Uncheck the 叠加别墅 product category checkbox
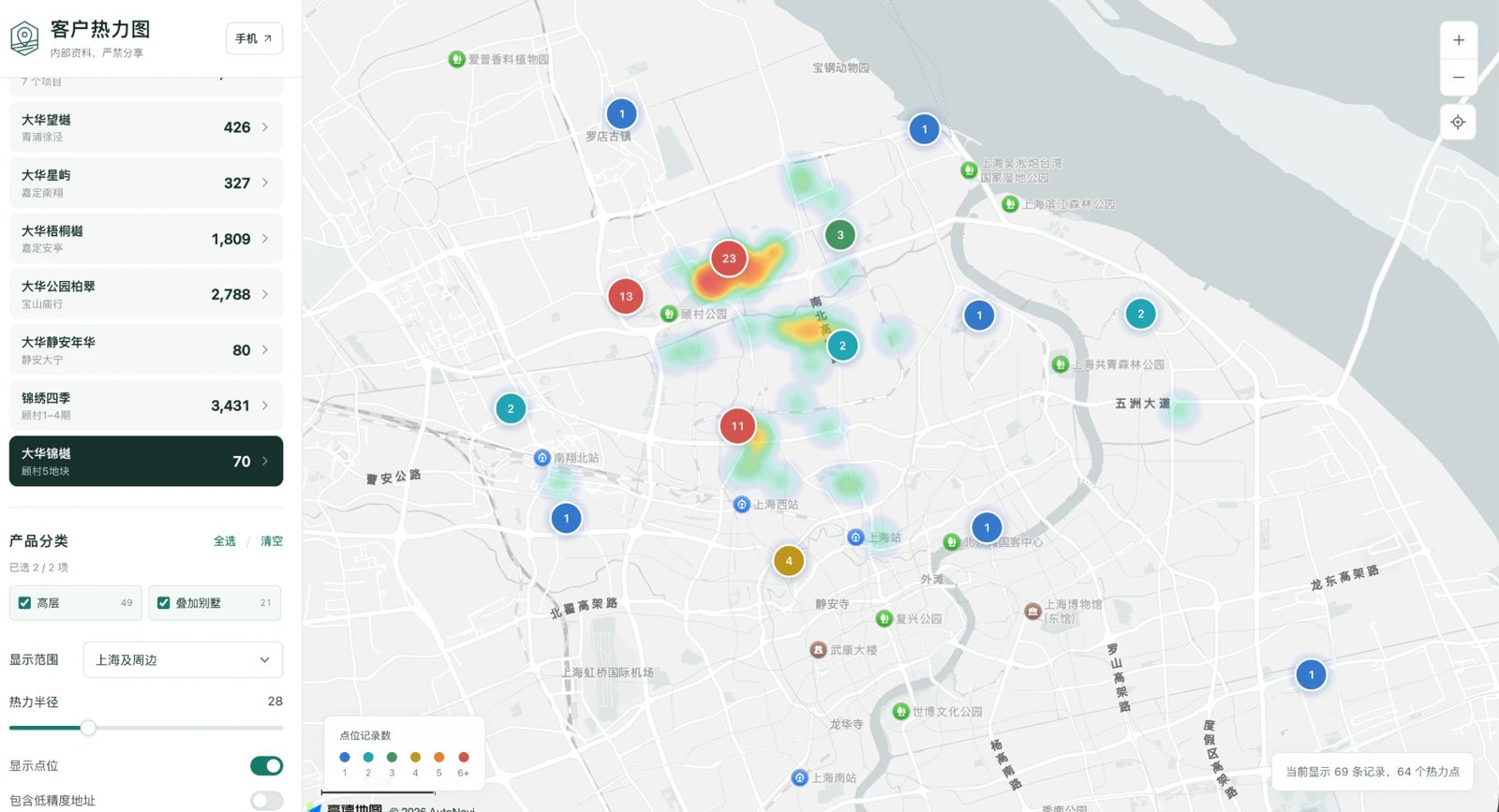This screenshot has height=812, width=1499. 164,603
